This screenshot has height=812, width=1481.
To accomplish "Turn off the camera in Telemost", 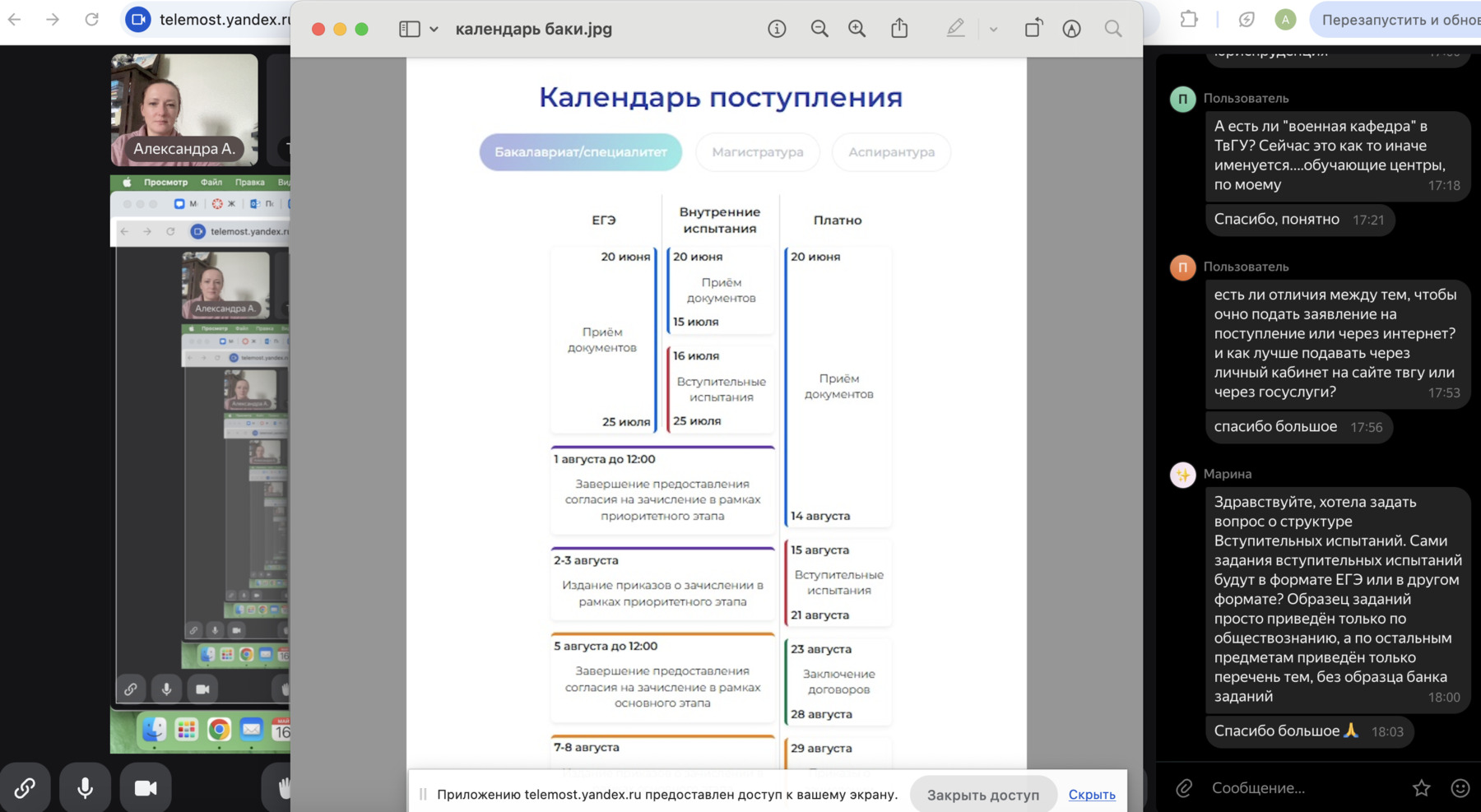I will [x=146, y=788].
